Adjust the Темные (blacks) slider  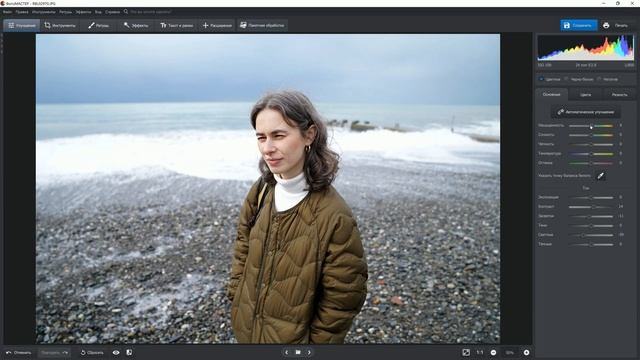(x=591, y=244)
